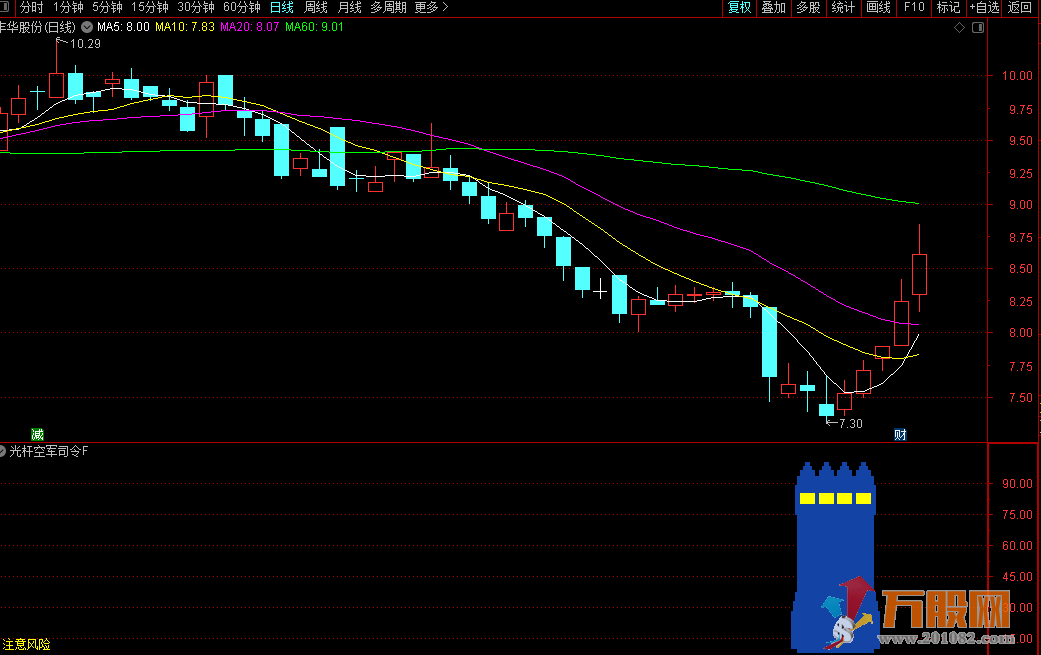Click the 光杆空军司令F indicator name
The image size is (1041, 655).
pos(48,451)
